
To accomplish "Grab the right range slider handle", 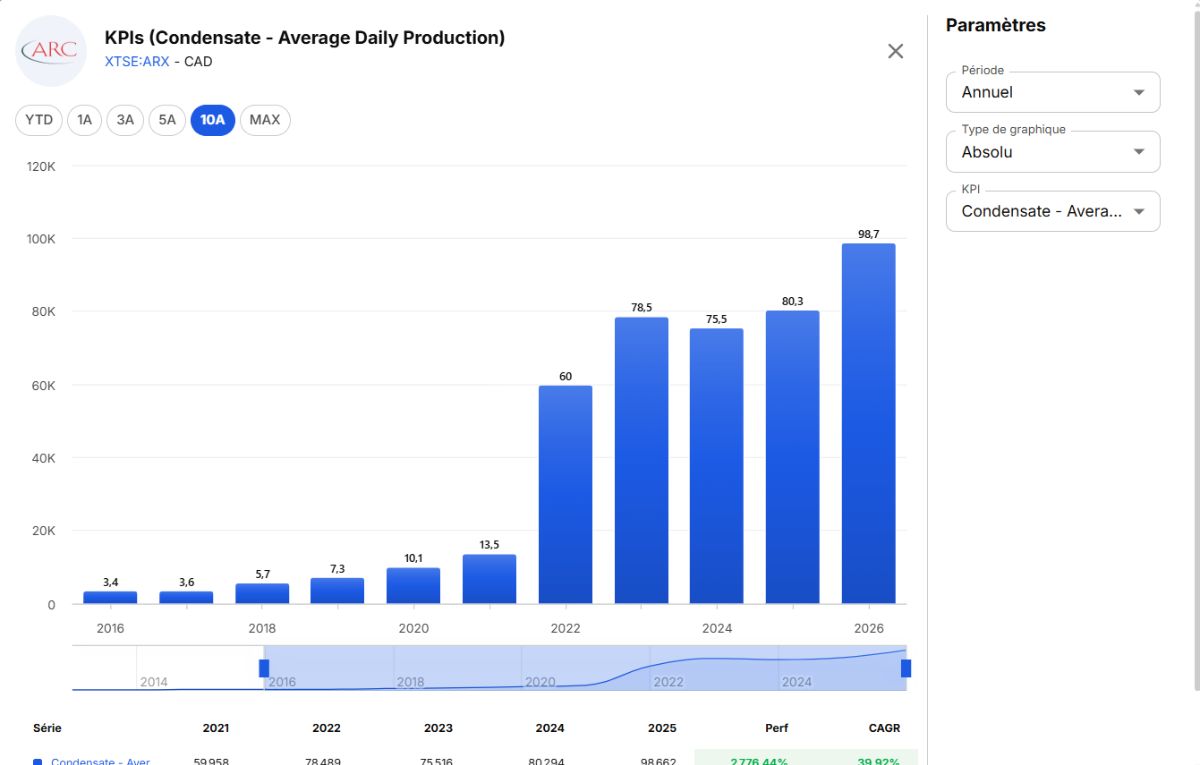I will (x=906, y=668).
